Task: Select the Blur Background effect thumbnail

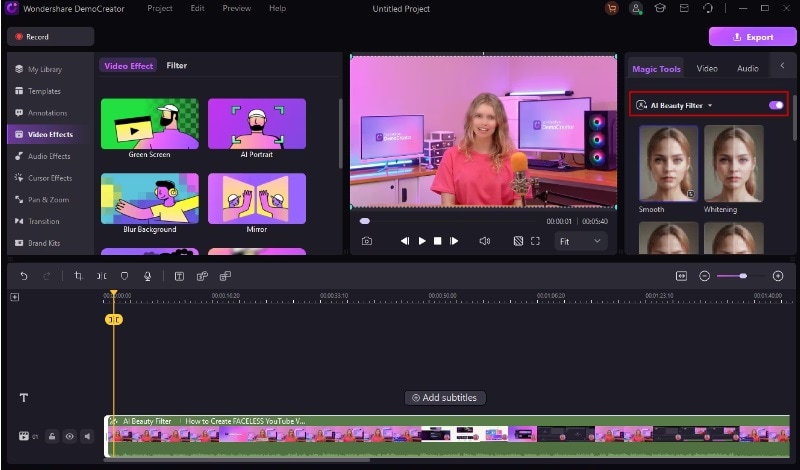Action: (x=150, y=199)
